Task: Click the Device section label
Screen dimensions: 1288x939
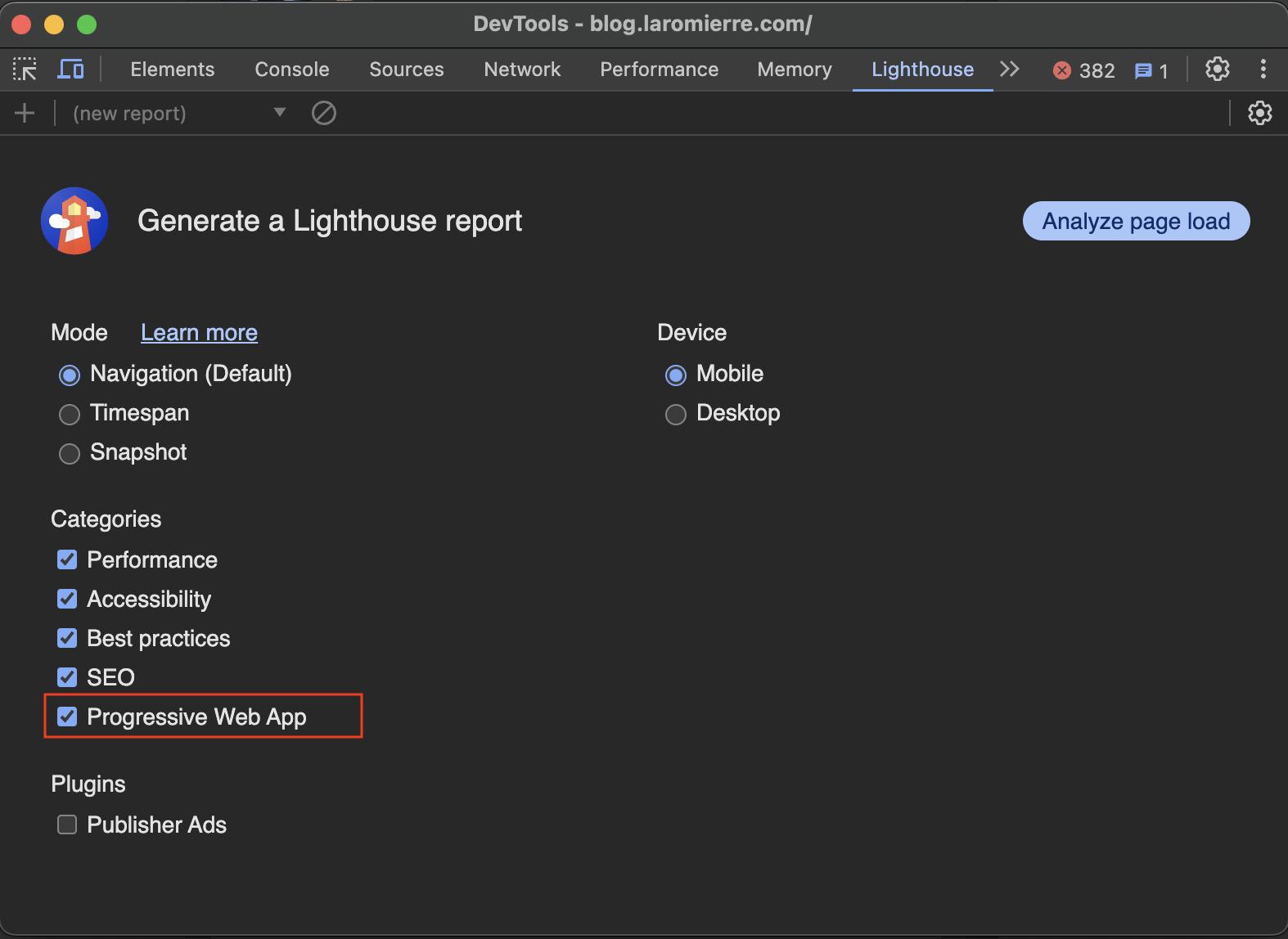Action: pos(692,332)
